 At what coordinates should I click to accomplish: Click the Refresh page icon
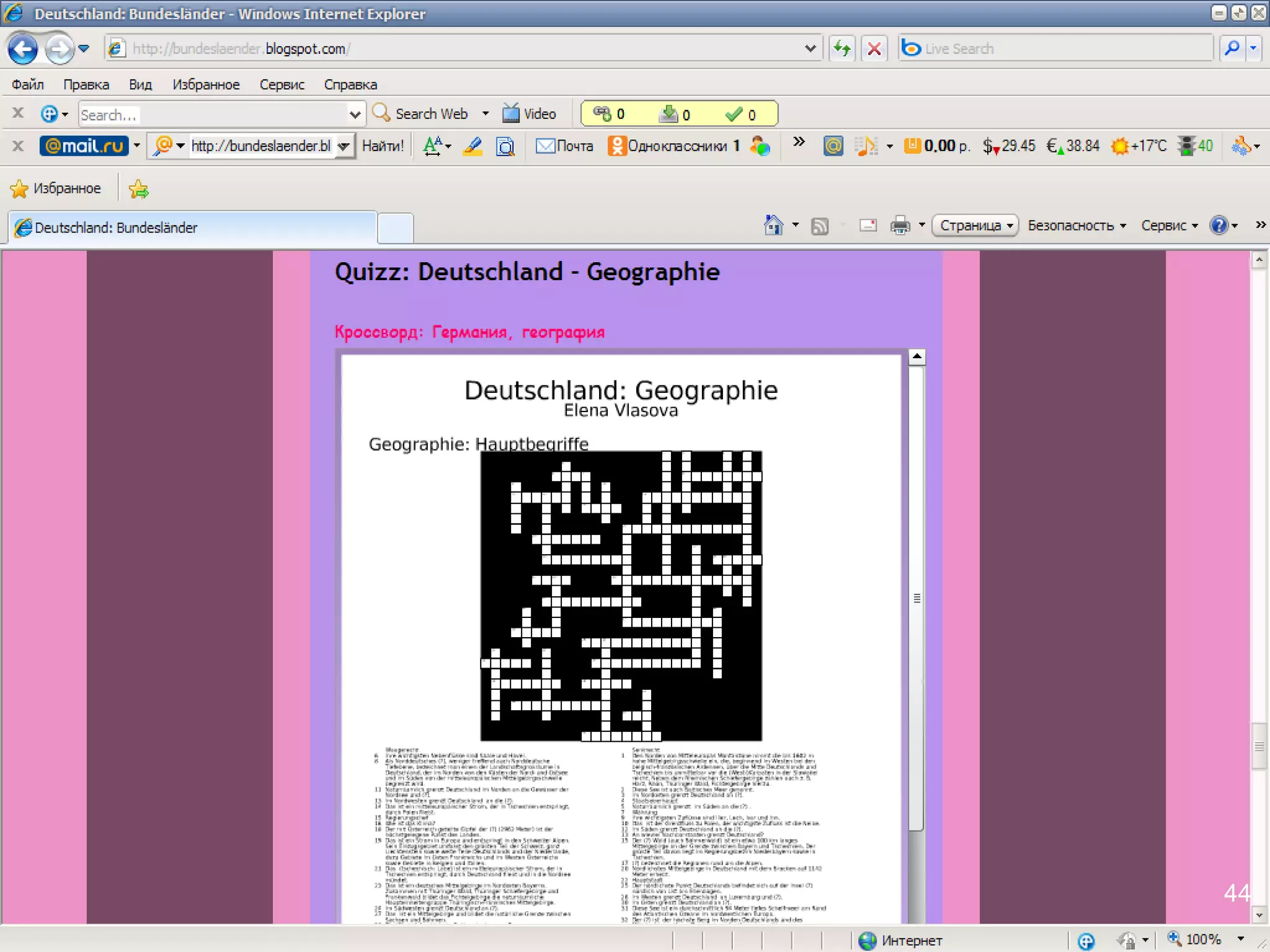pos(841,48)
